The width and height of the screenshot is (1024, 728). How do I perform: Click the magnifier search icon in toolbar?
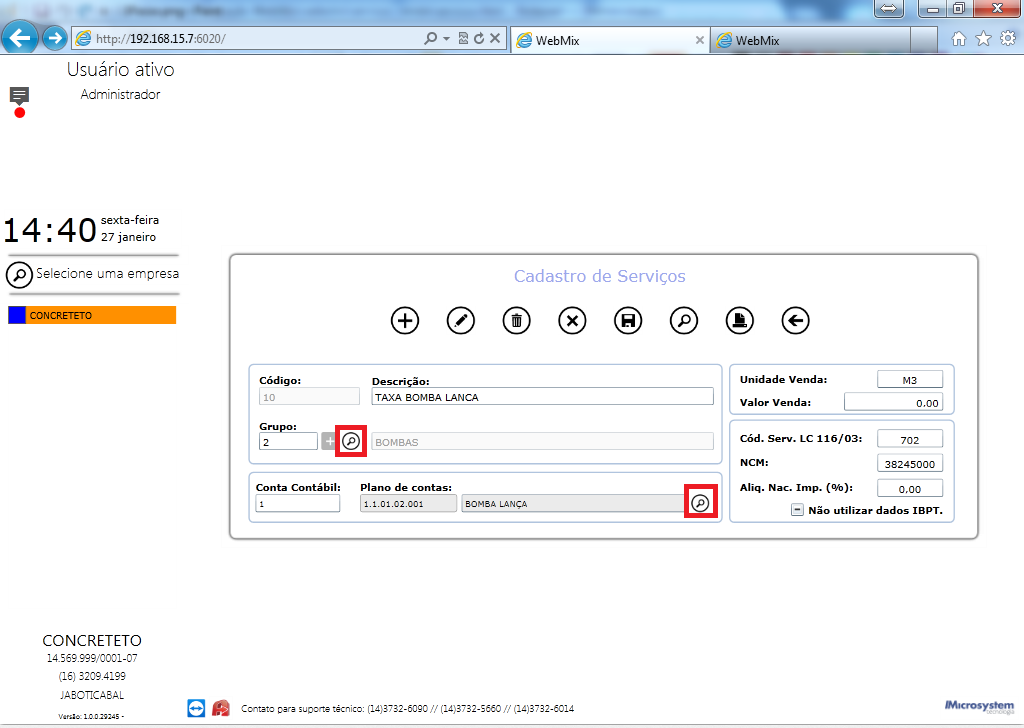click(684, 321)
